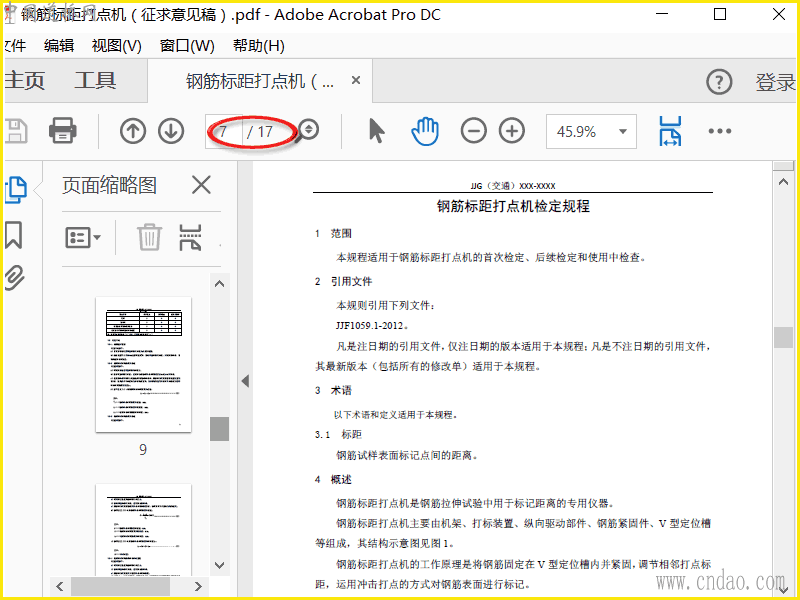Image resolution: width=800 pixels, height=600 pixels.
Task: Open thumbnail options dropdown menu
Action: pyautogui.click(x=83, y=237)
